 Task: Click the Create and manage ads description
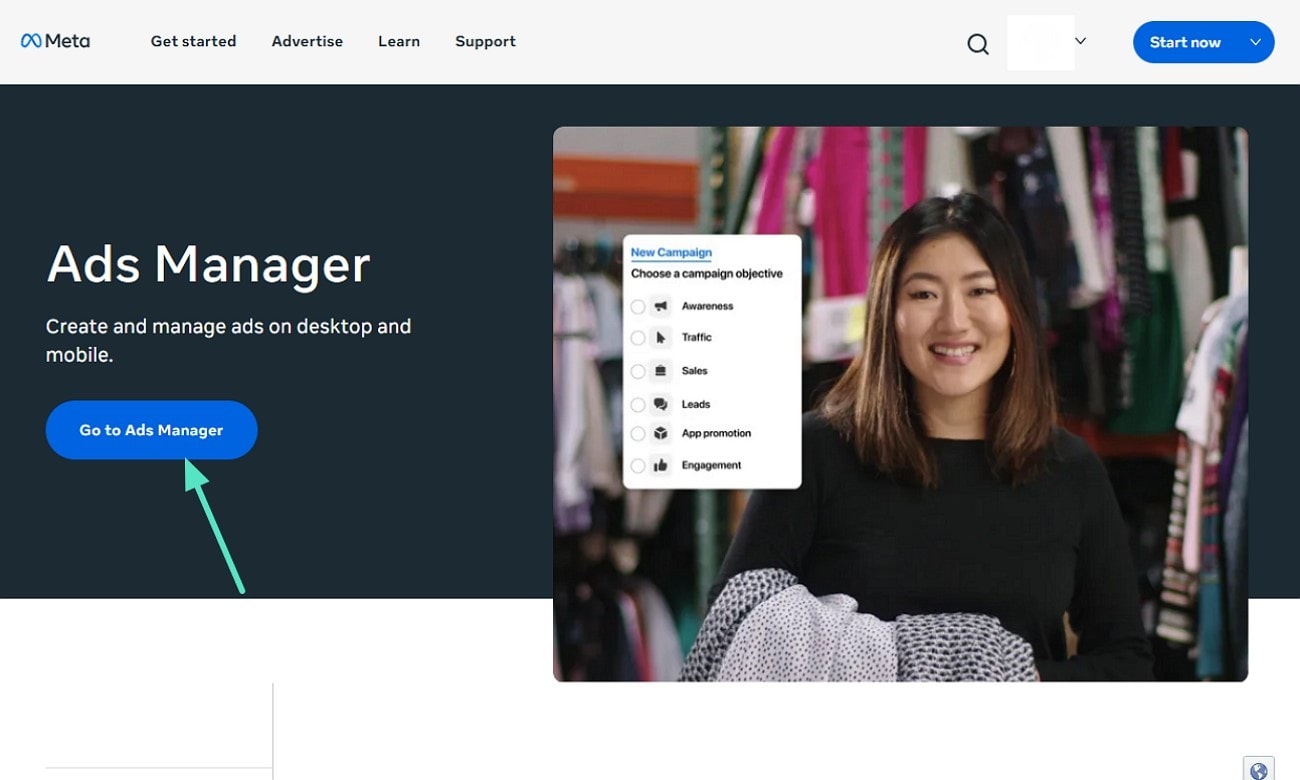click(228, 340)
